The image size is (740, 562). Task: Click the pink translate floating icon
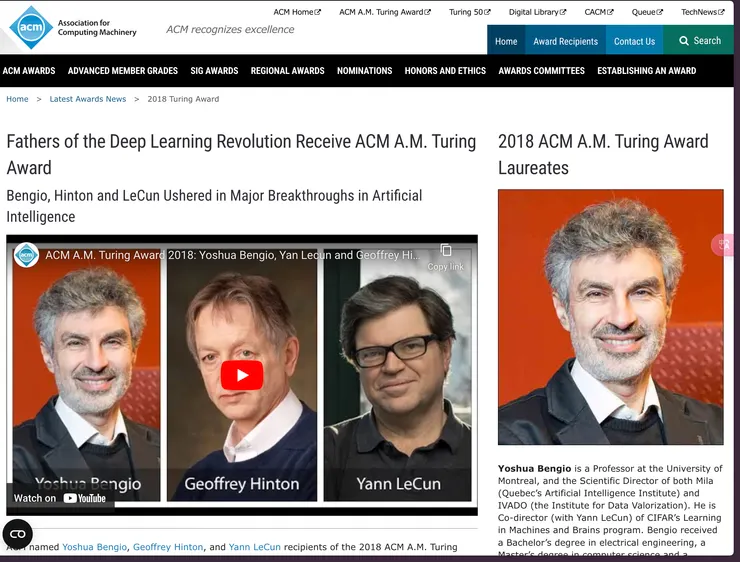724,245
